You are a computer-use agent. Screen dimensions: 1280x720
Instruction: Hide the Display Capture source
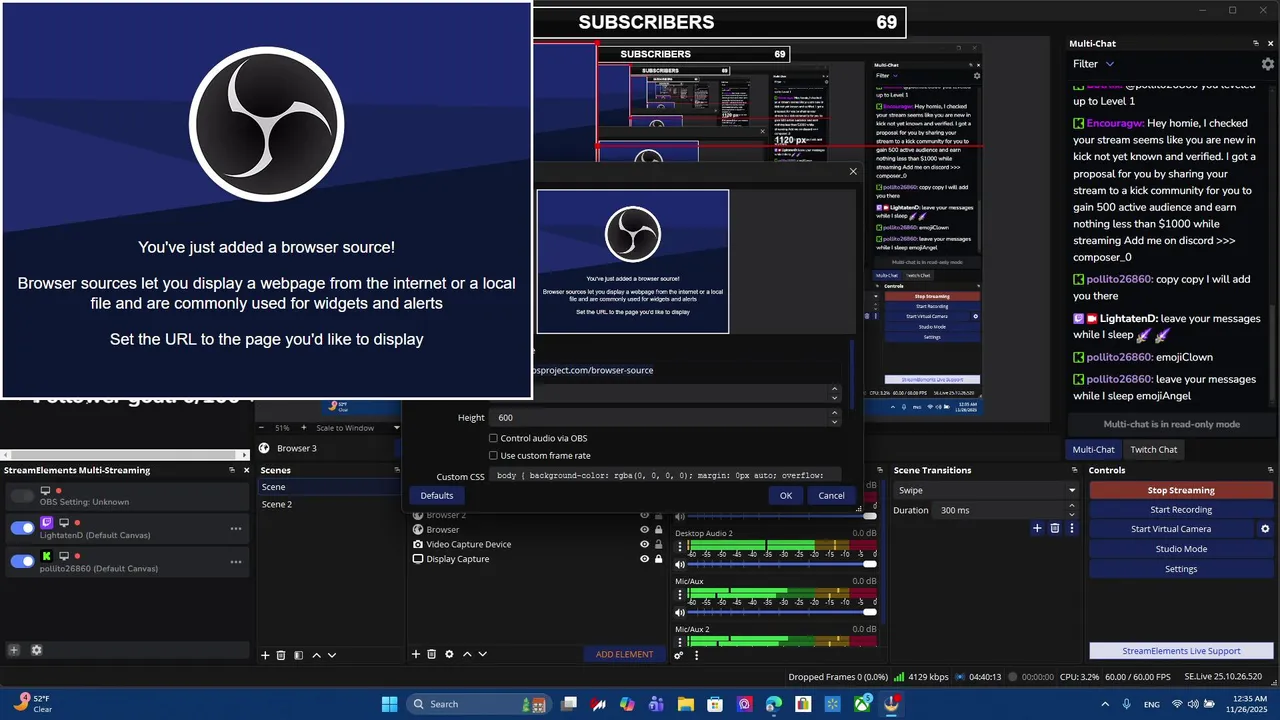pyautogui.click(x=644, y=559)
